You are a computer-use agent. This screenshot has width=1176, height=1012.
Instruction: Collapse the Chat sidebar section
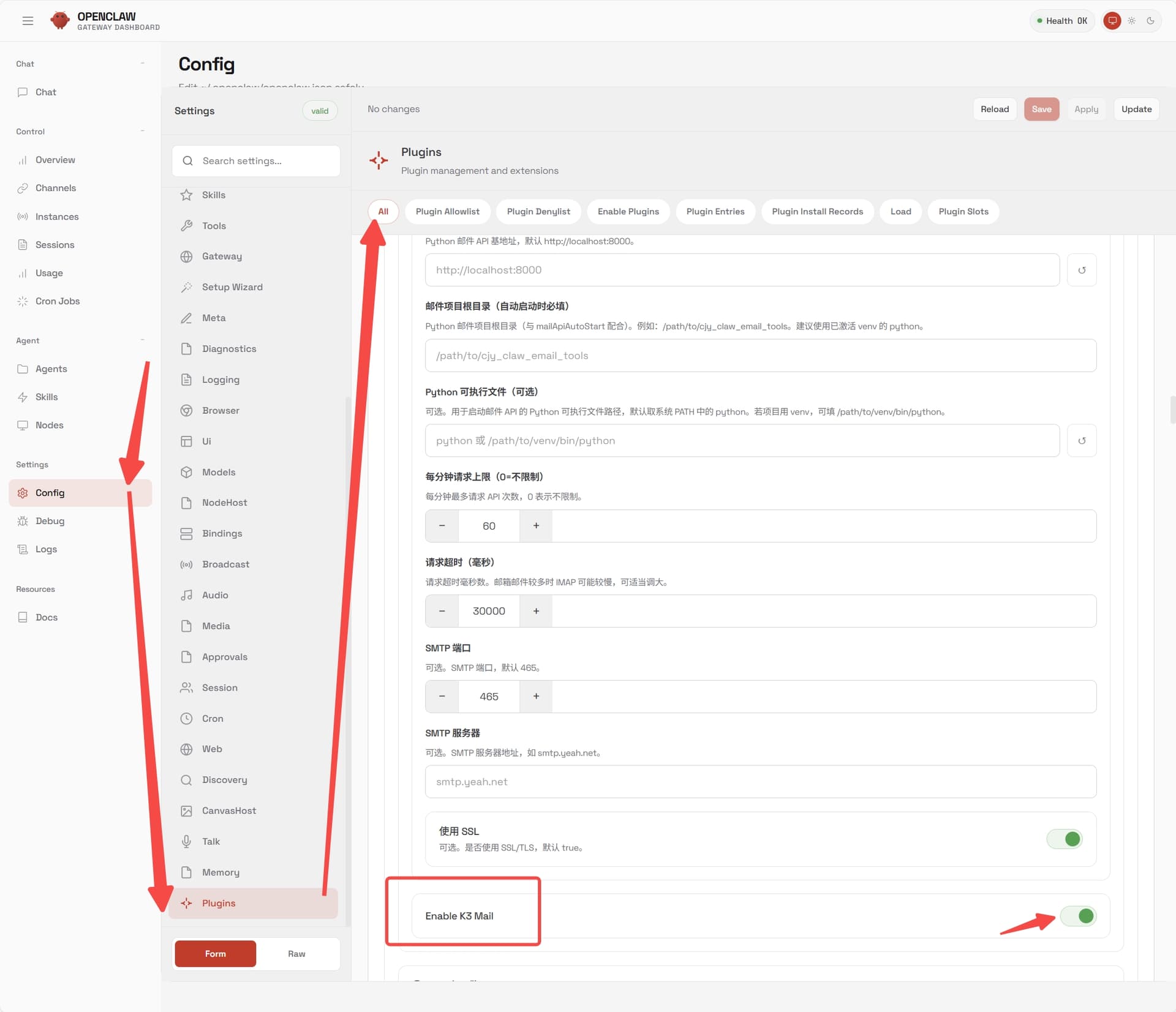(142, 64)
